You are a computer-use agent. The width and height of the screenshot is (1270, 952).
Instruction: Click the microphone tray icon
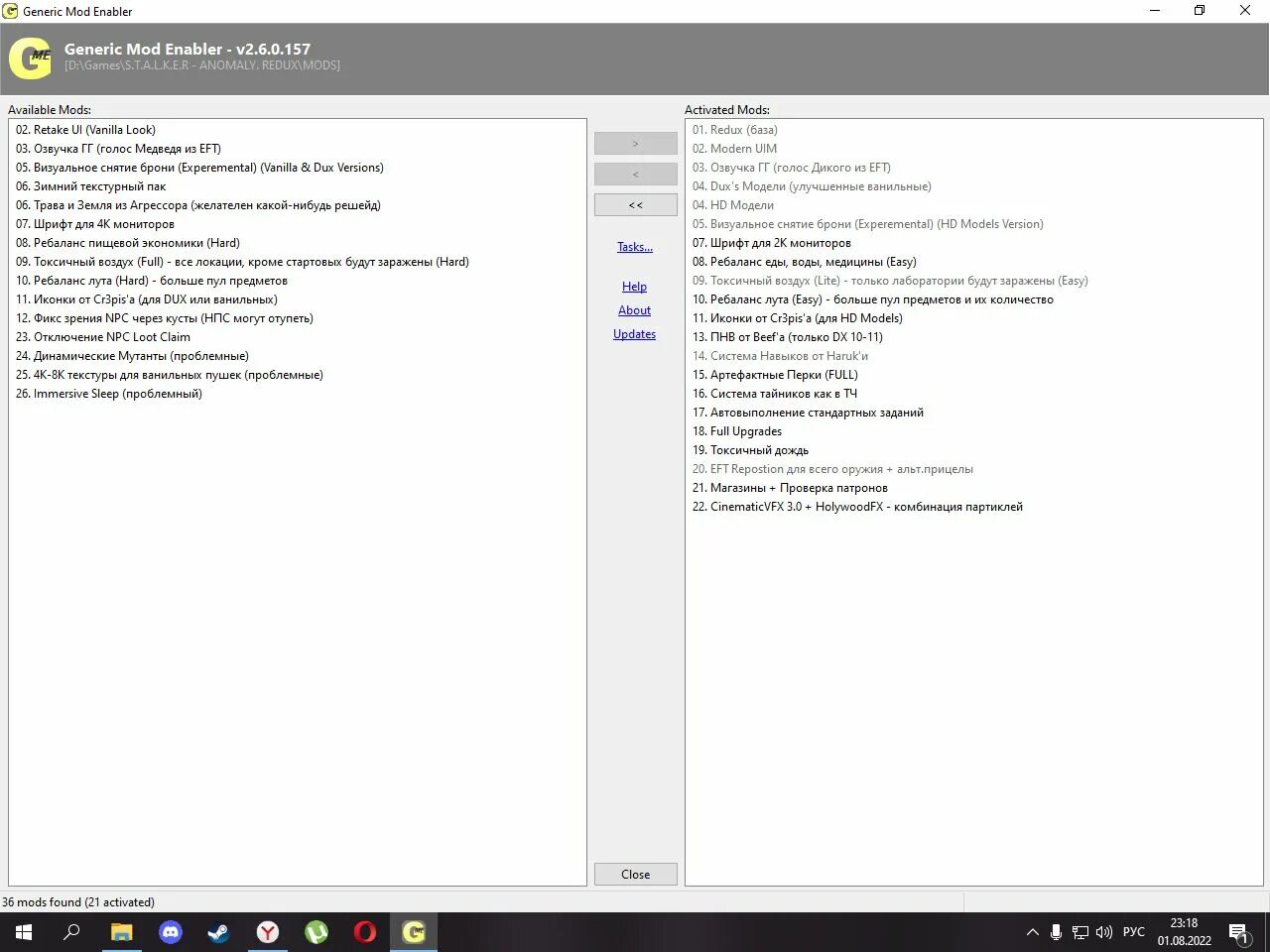[1057, 932]
